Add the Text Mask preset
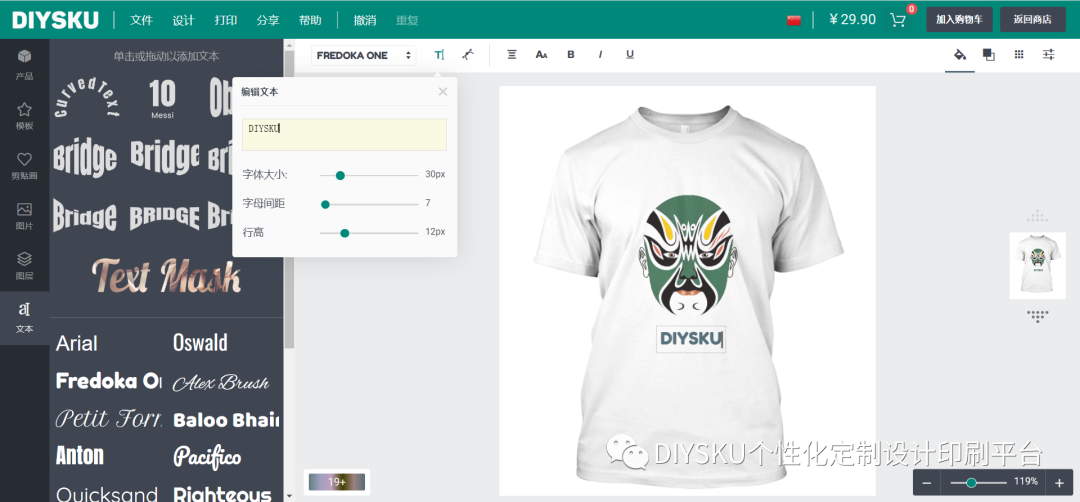Viewport: 1080px width, 502px height. point(167,275)
